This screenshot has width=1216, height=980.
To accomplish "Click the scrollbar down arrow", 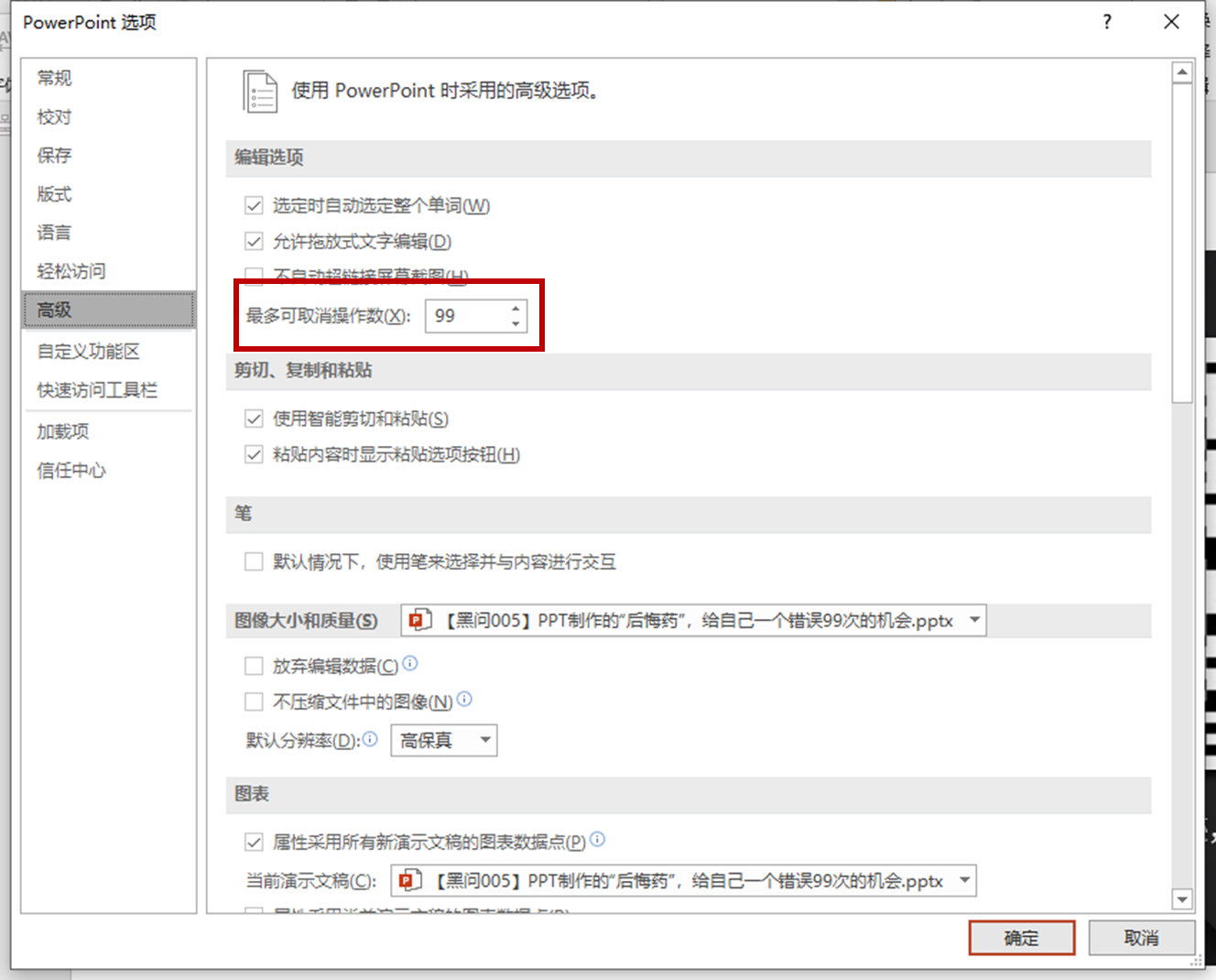I will tap(1182, 899).
